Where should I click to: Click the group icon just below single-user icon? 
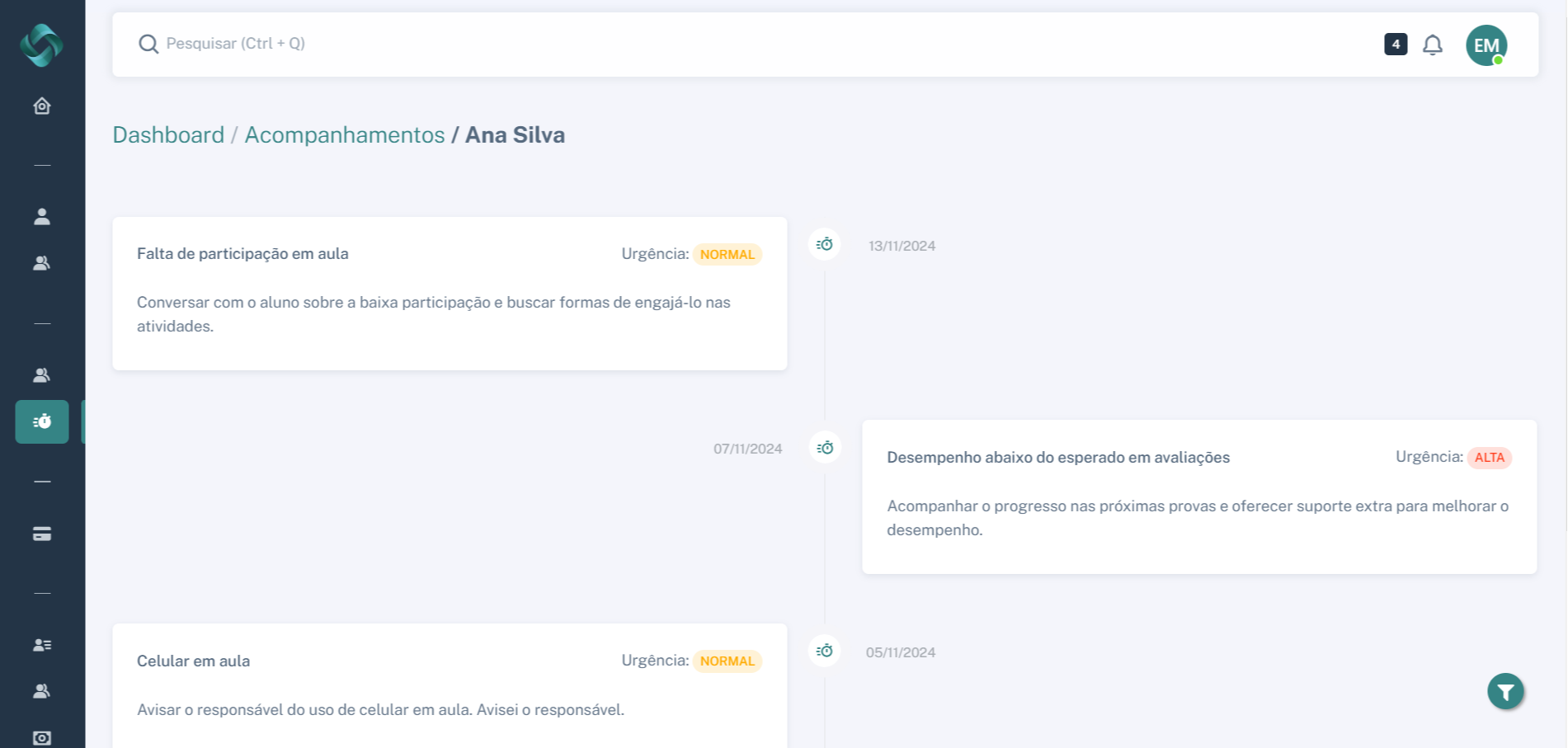tap(42, 263)
